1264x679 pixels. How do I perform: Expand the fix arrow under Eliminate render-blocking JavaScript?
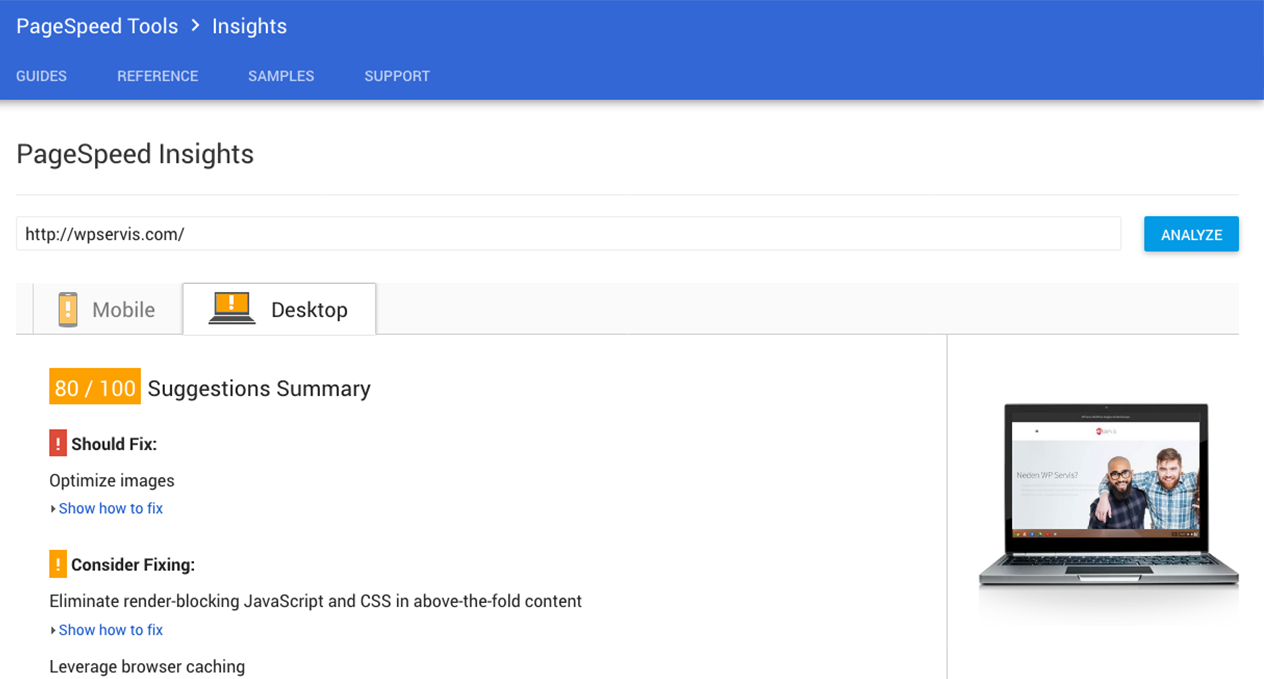pyautogui.click(x=53, y=631)
